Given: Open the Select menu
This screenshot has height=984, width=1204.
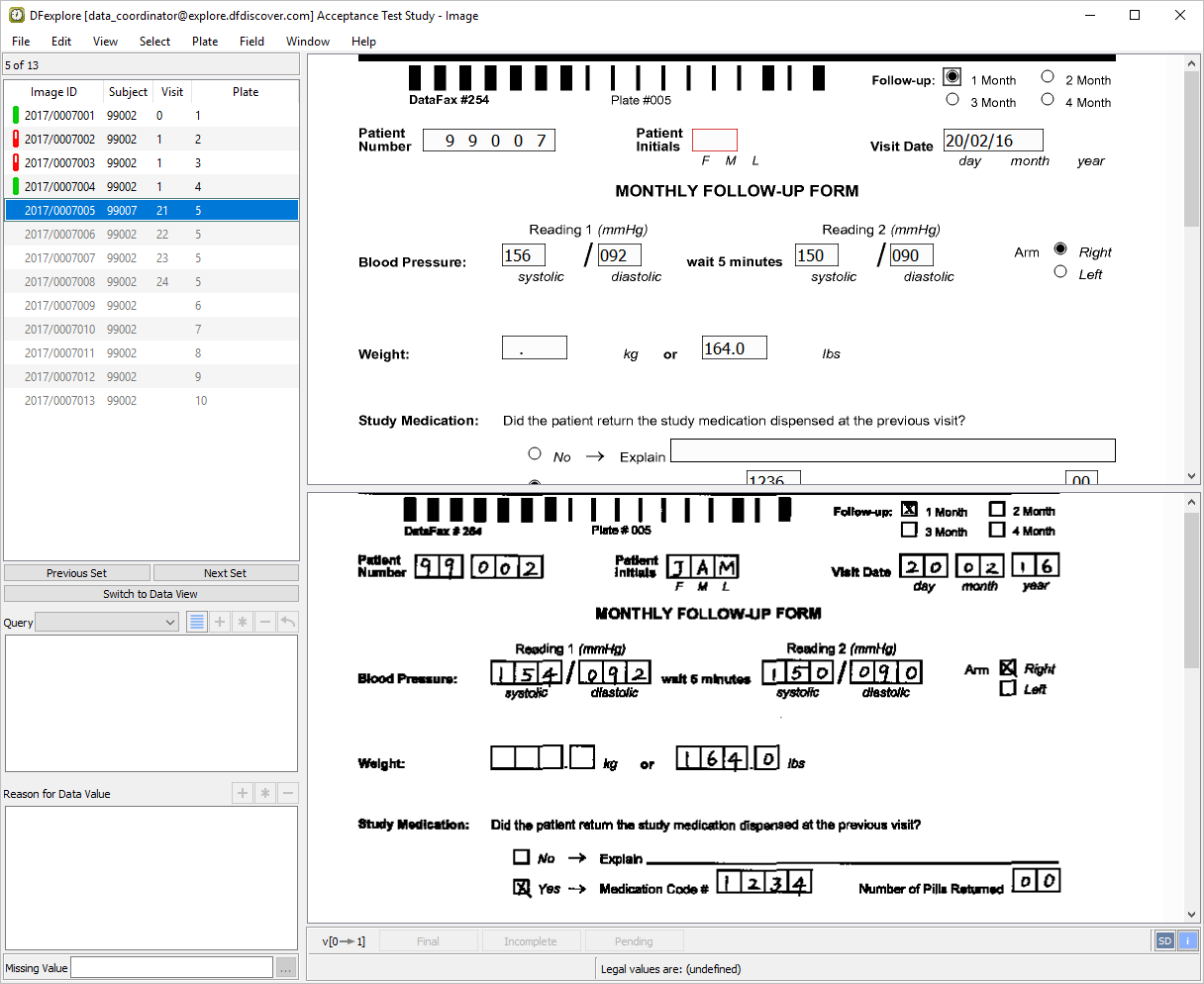Looking at the screenshot, I should (154, 42).
